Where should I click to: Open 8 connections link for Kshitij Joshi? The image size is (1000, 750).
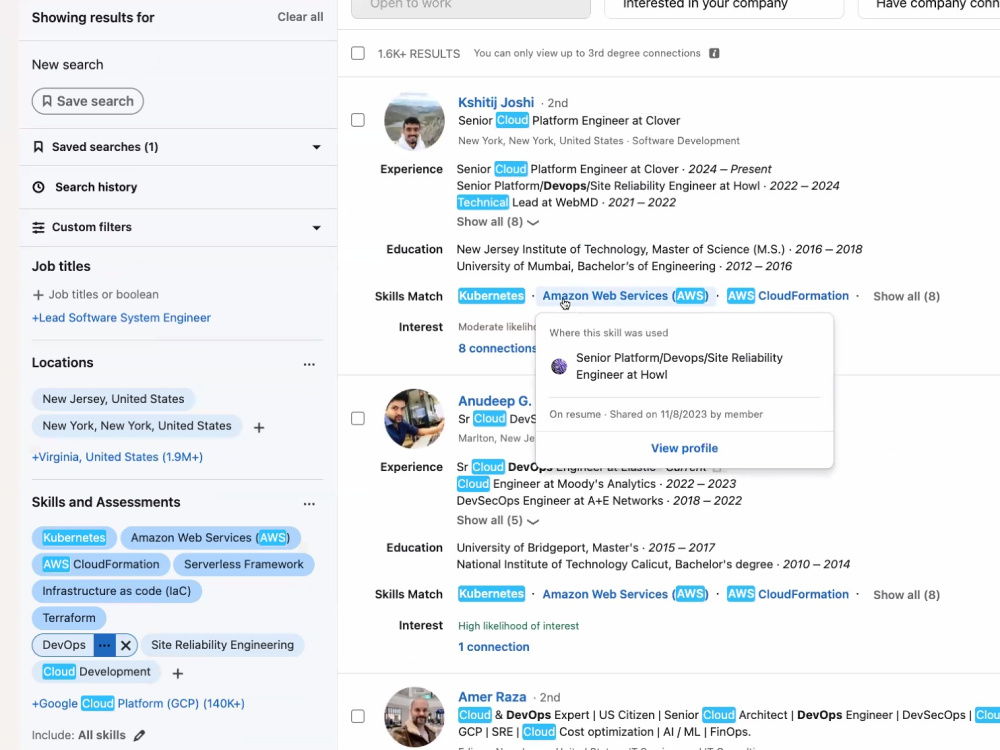(x=497, y=348)
